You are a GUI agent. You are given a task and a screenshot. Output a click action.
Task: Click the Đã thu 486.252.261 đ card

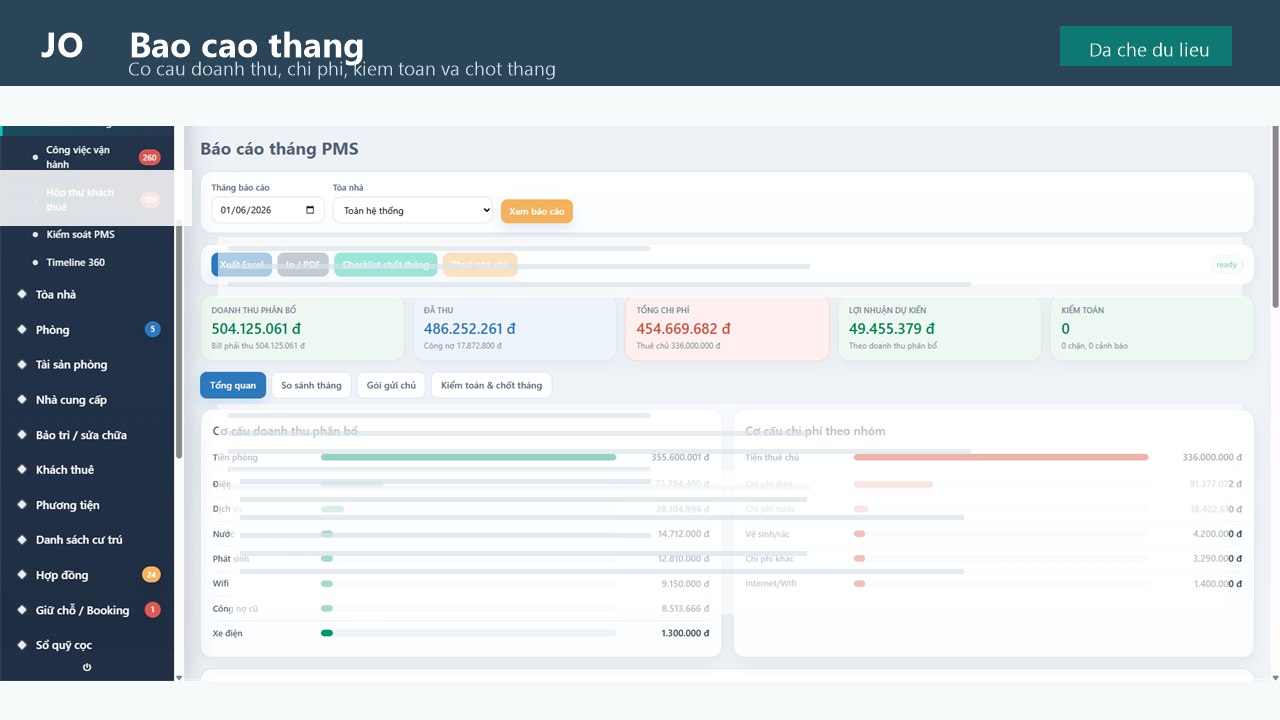click(515, 328)
